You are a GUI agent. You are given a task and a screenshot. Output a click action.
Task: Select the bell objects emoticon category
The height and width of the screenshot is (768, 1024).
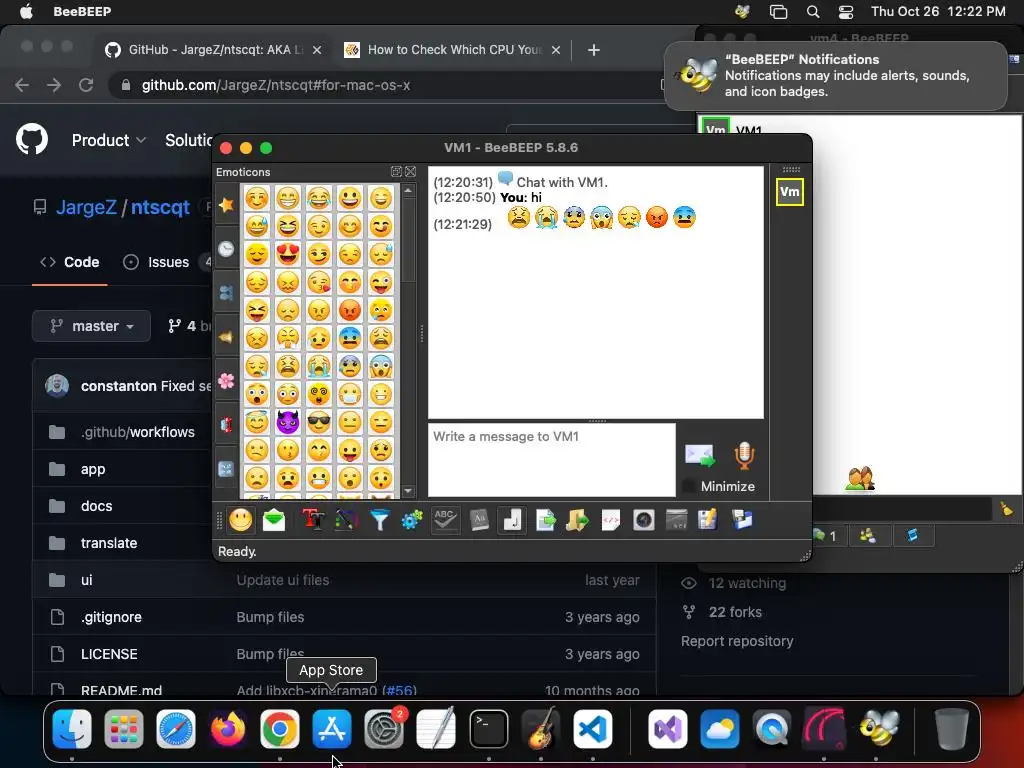pos(226,337)
